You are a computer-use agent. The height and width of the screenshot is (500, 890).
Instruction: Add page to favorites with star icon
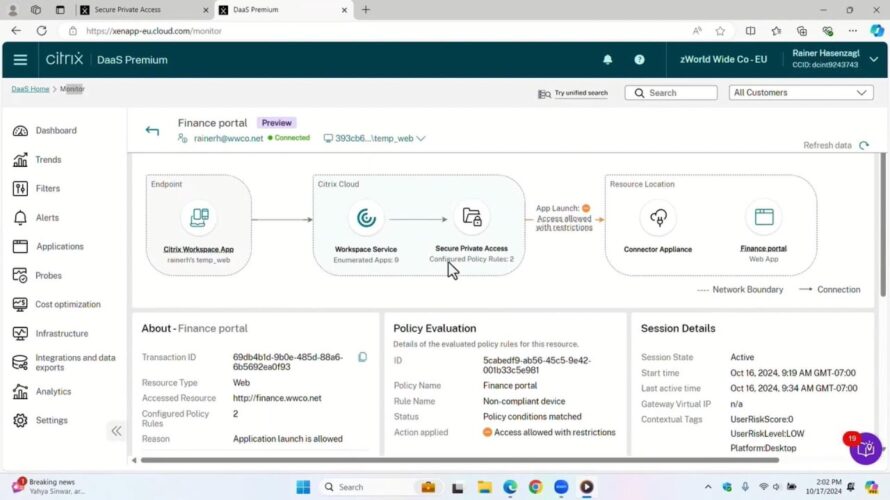coord(720,31)
